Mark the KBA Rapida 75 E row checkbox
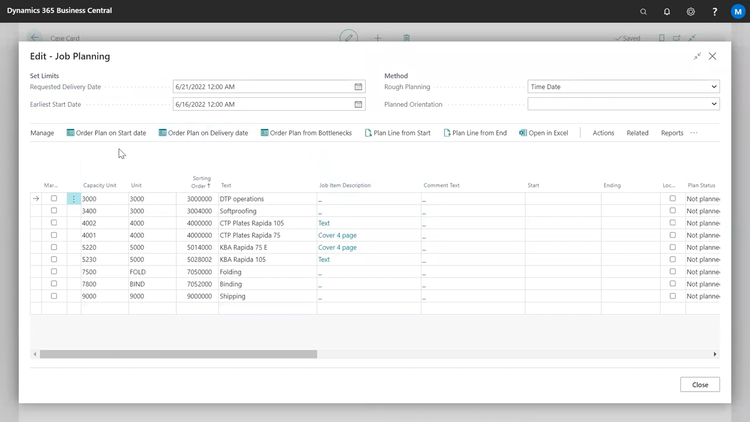This screenshot has height=422, width=750. (54, 247)
